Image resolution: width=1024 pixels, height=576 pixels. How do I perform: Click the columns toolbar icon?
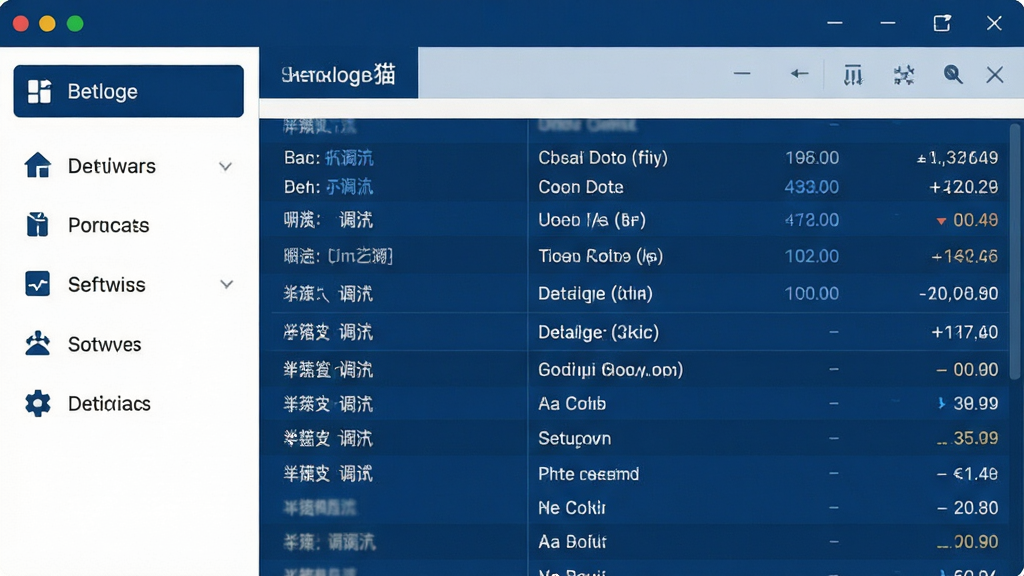(853, 75)
